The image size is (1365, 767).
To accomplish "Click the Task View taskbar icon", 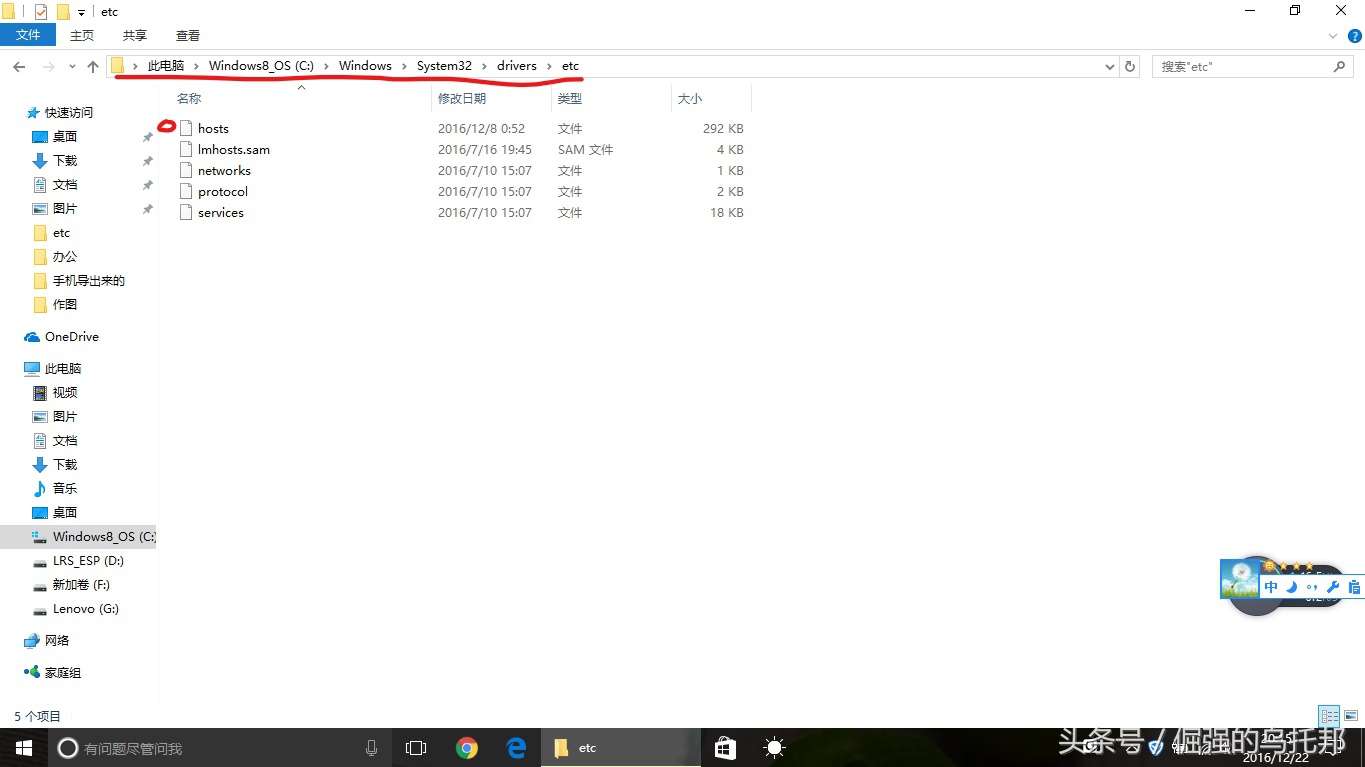I will pyautogui.click(x=416, y=748).
